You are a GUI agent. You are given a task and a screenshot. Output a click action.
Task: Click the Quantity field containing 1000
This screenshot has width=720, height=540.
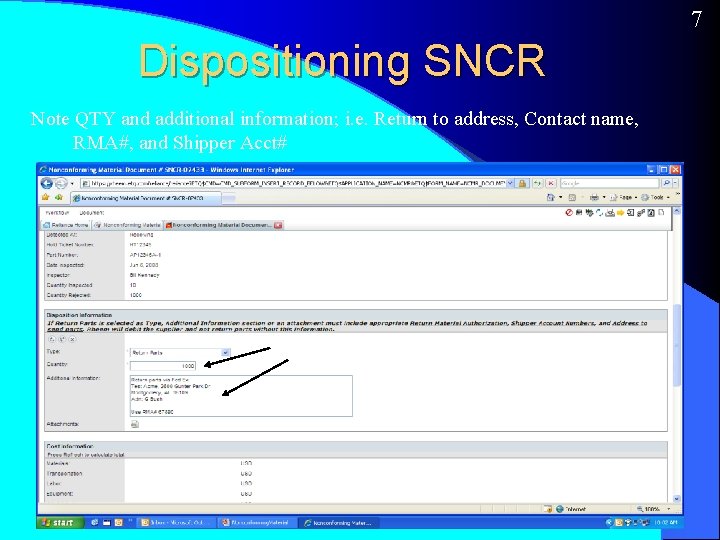click(163, 366)
